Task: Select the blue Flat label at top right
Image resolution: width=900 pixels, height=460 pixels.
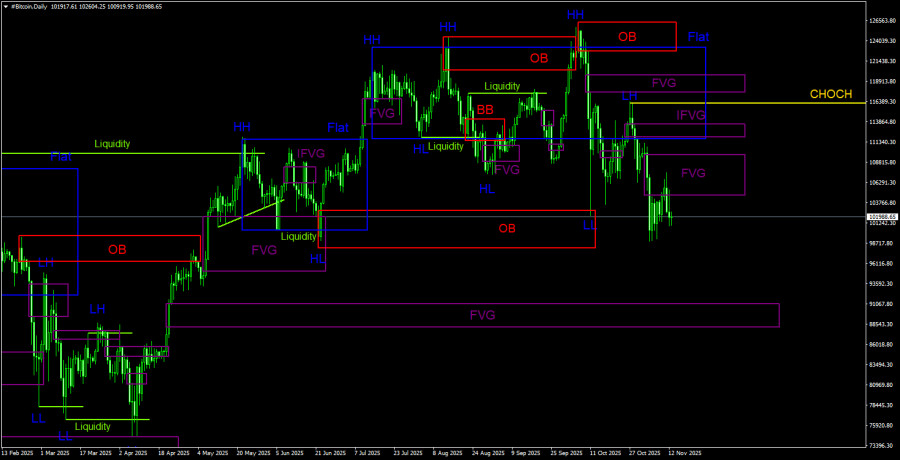Action: point(698,37)
